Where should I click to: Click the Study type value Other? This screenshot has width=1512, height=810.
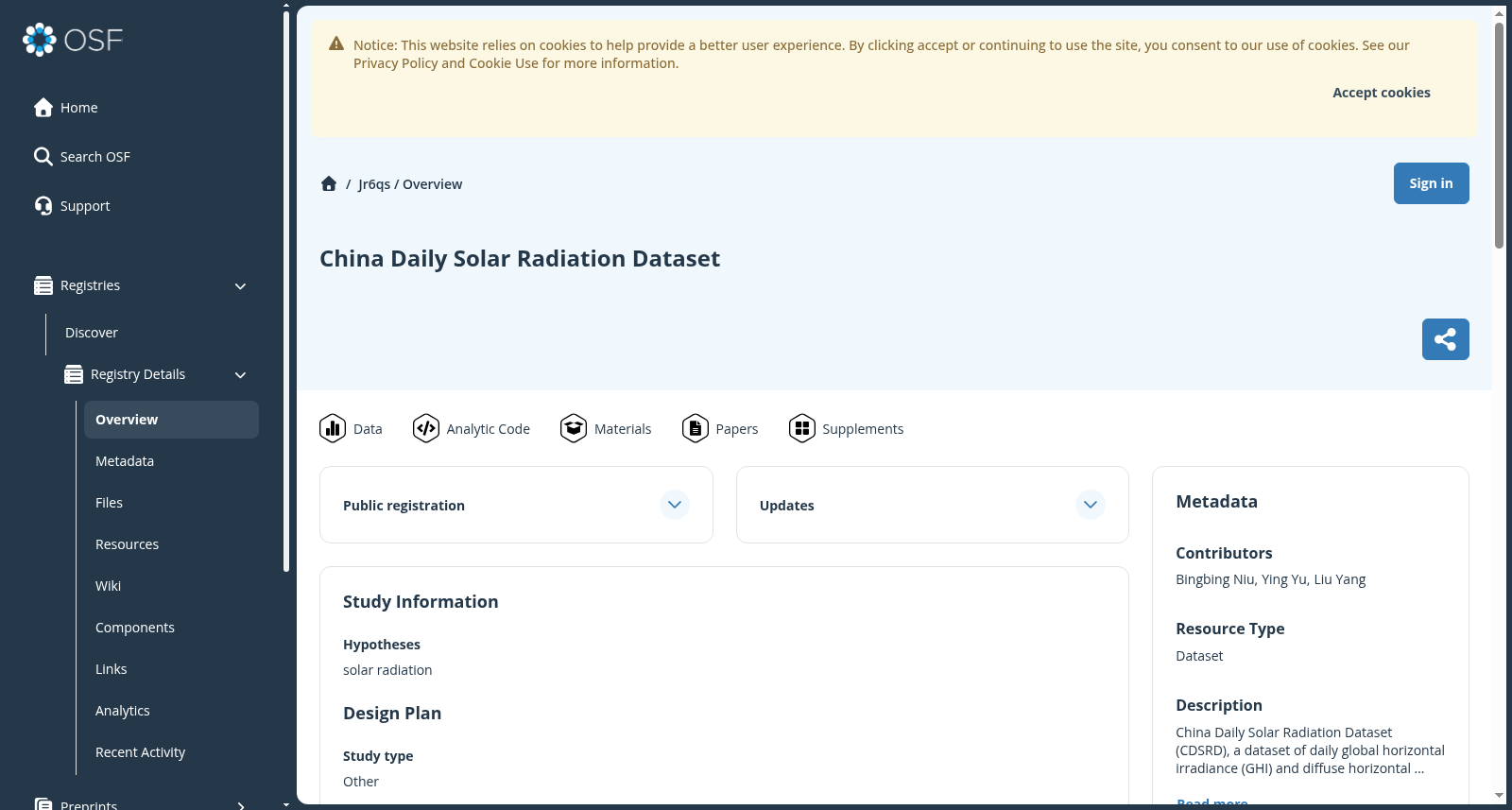click(361, 782)
